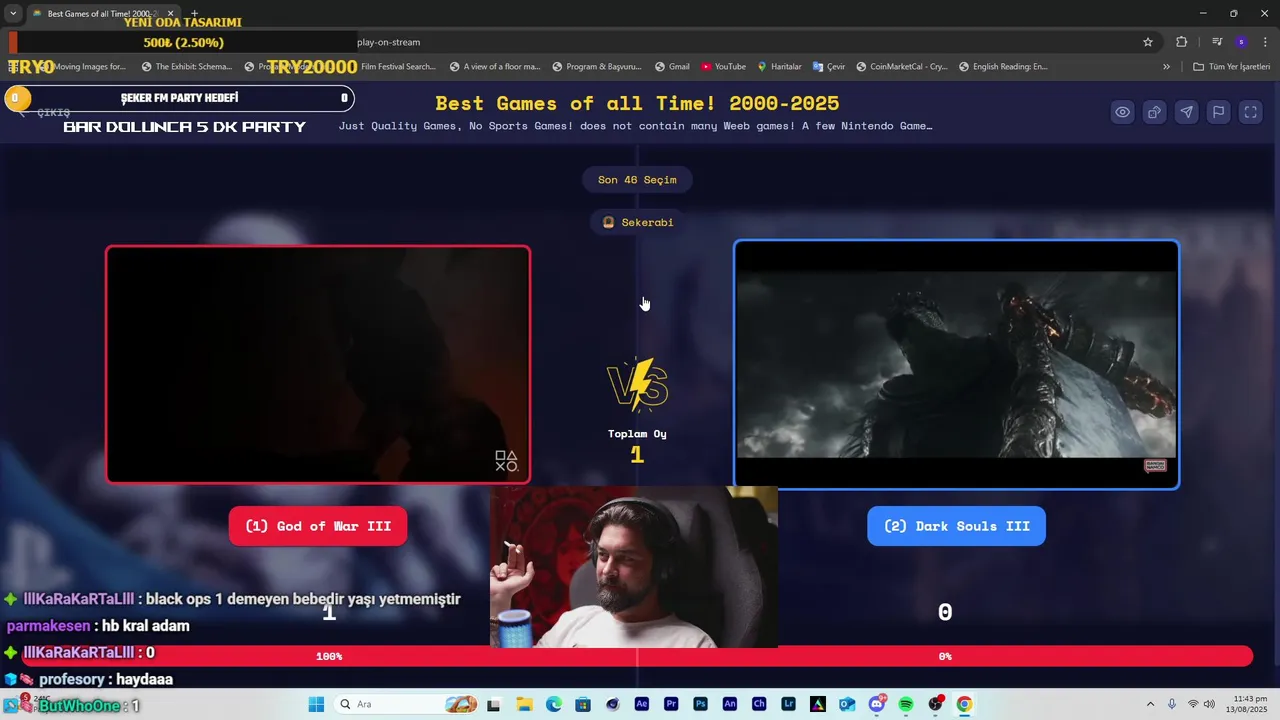This screenshot has width=1280, height=720.
Task: Open the rainbow triangle app in taskbar
Action: coord(818,704)
